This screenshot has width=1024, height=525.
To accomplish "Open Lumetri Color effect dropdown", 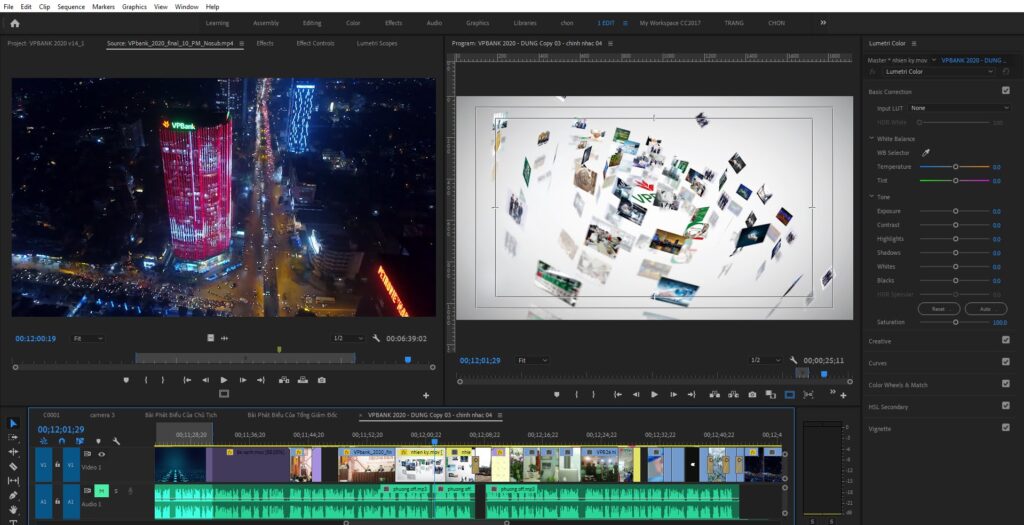I will pyautogui.click(x=939, y=71).
